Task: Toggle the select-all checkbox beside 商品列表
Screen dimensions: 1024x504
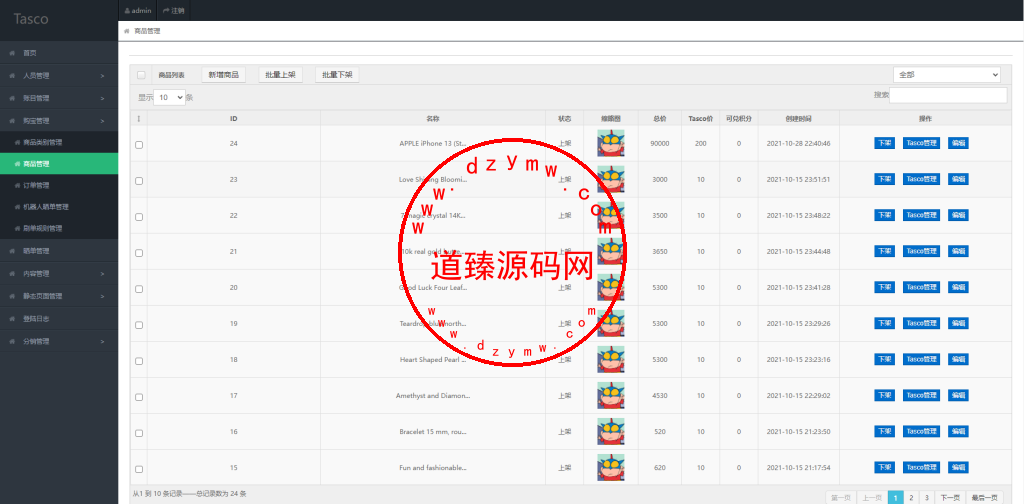Action: click(141, 75)
